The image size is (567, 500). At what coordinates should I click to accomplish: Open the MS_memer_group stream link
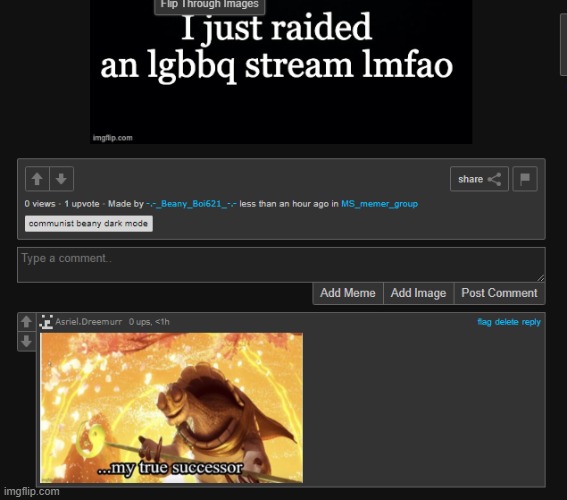[379, 204]
